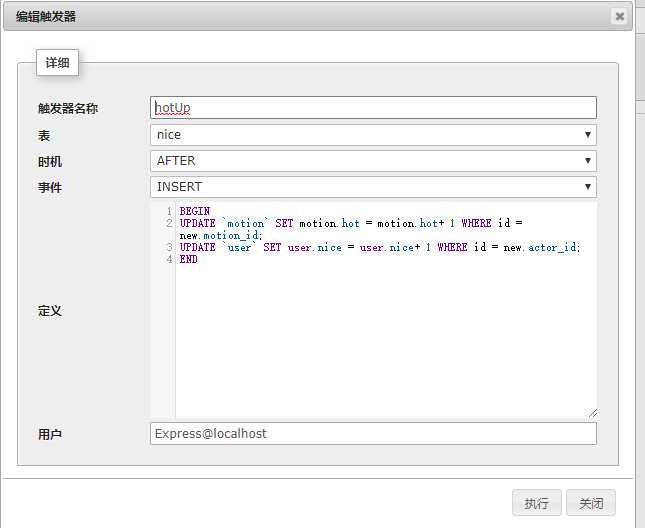Click the UPDATE `user` statement line
This screenshot has height=528, width=645.
pyautogui.click(x=380, y=248)
